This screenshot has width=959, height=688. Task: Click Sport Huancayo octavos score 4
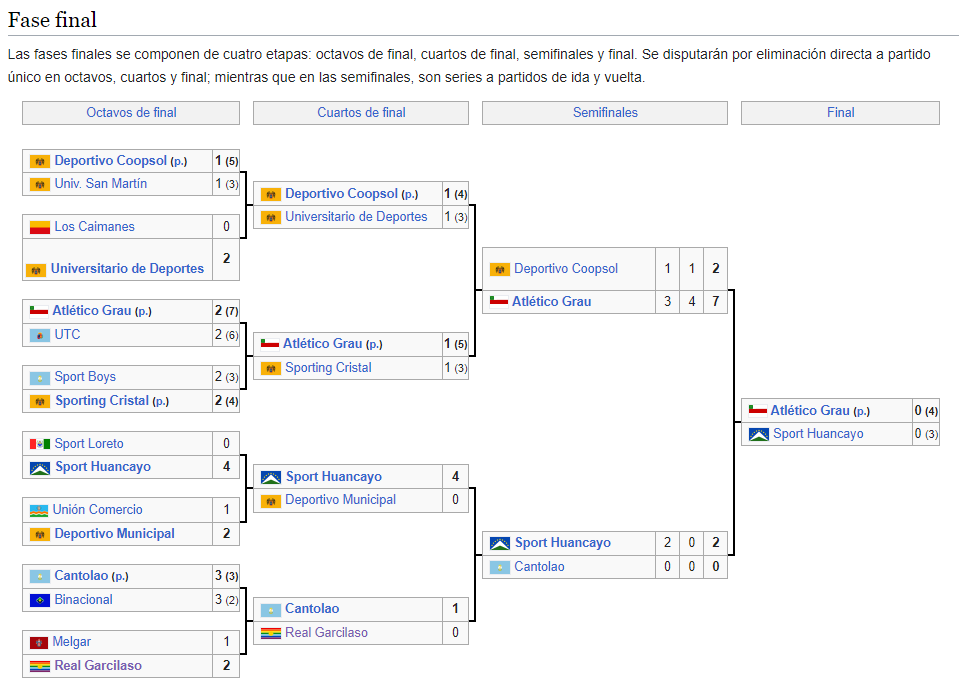click(226, 467)
